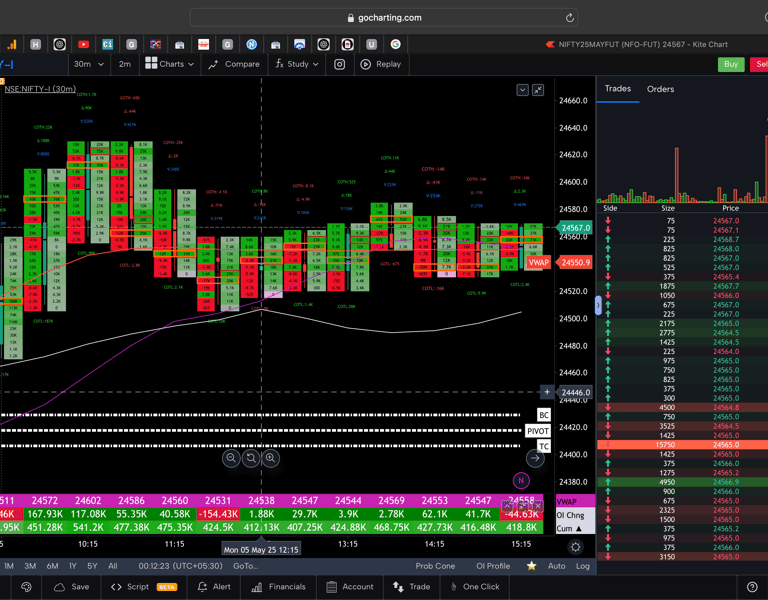Click the plus icon at 24446.0 crosshair

point(547,392)
